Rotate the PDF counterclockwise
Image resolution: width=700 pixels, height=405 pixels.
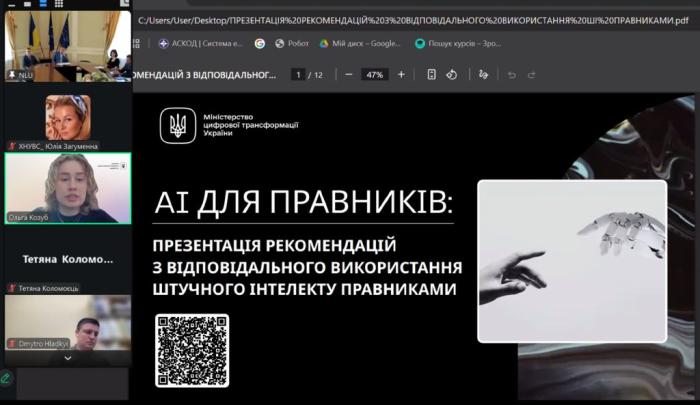[x=451, y=75]
